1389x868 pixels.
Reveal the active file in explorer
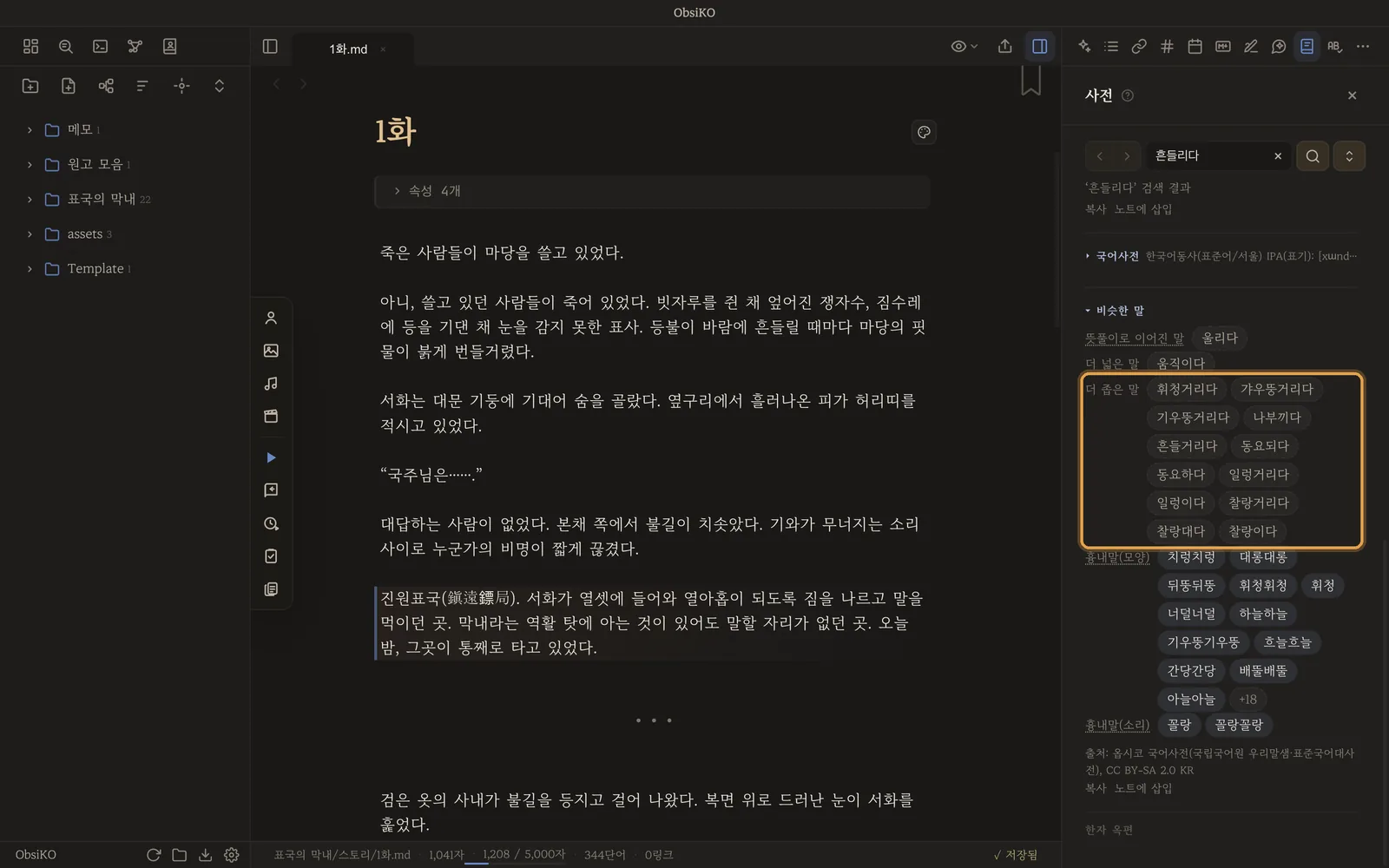tap(181, 85)
